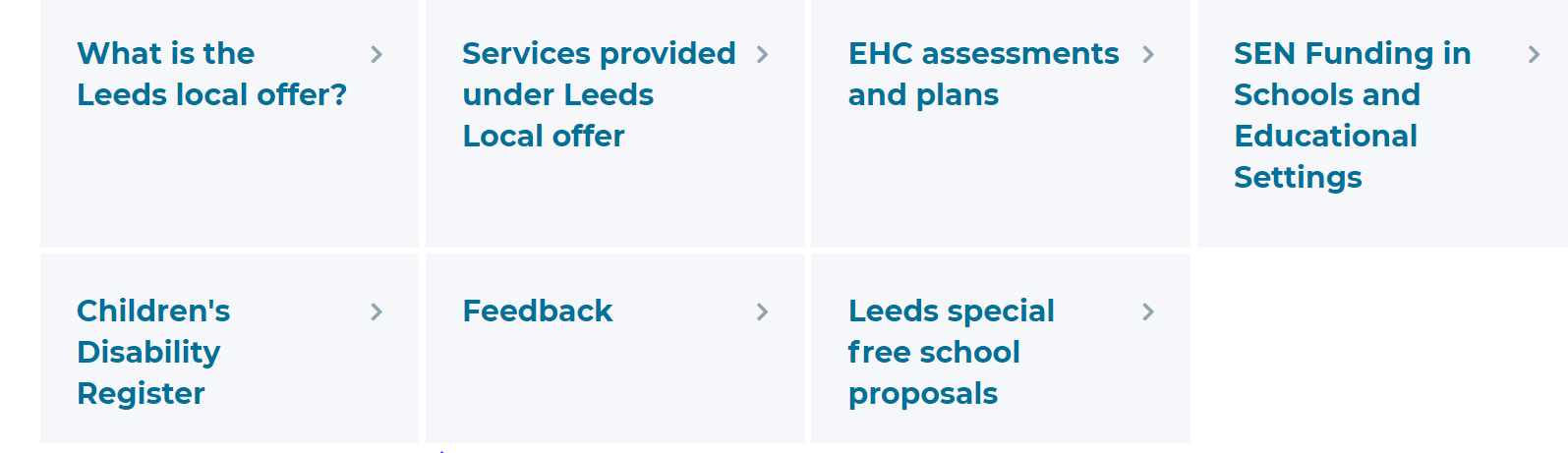Go to 'EHC assessments and plans' link
The height and width of the screenshot is (453, 1568).
pos(983,74)
